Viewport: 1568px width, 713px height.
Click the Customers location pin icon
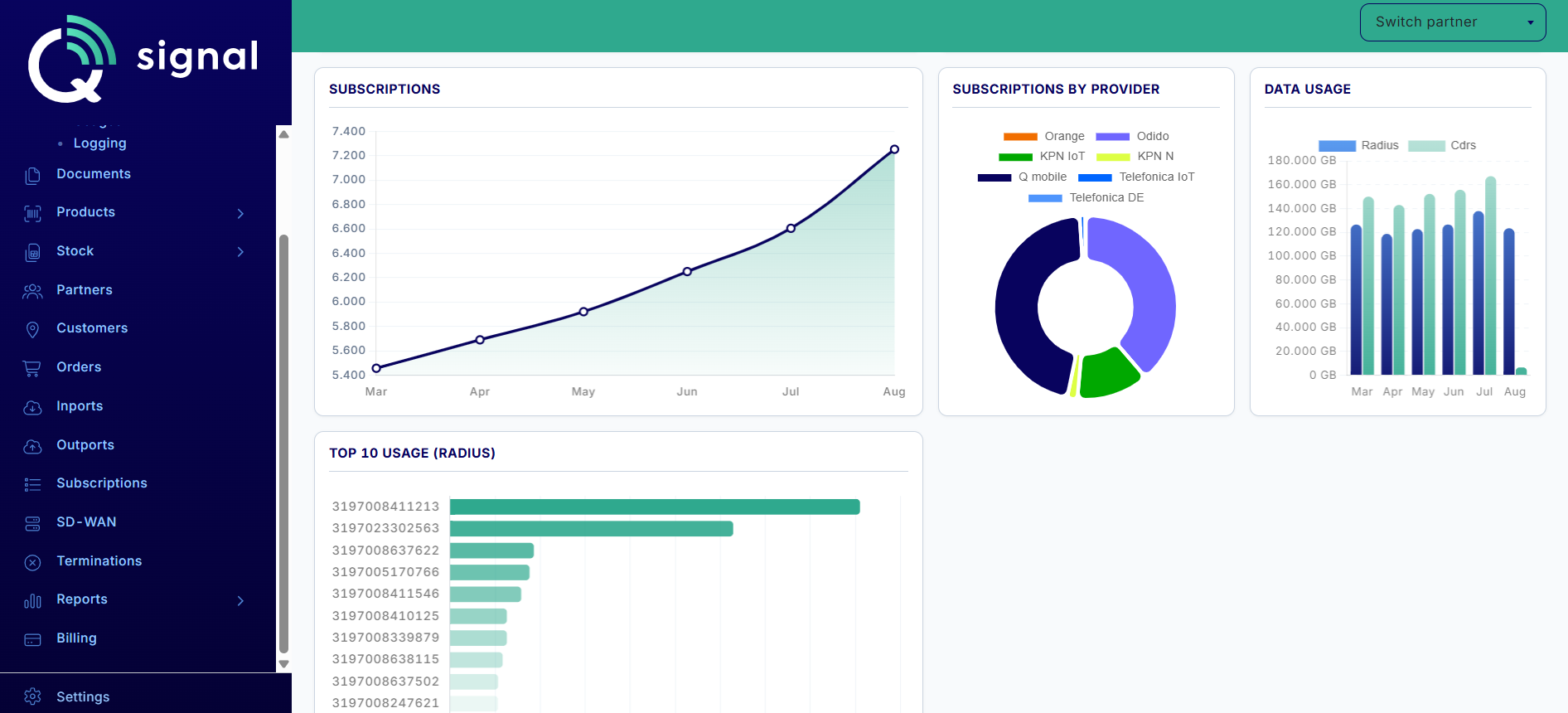click(x=32, y=329)
